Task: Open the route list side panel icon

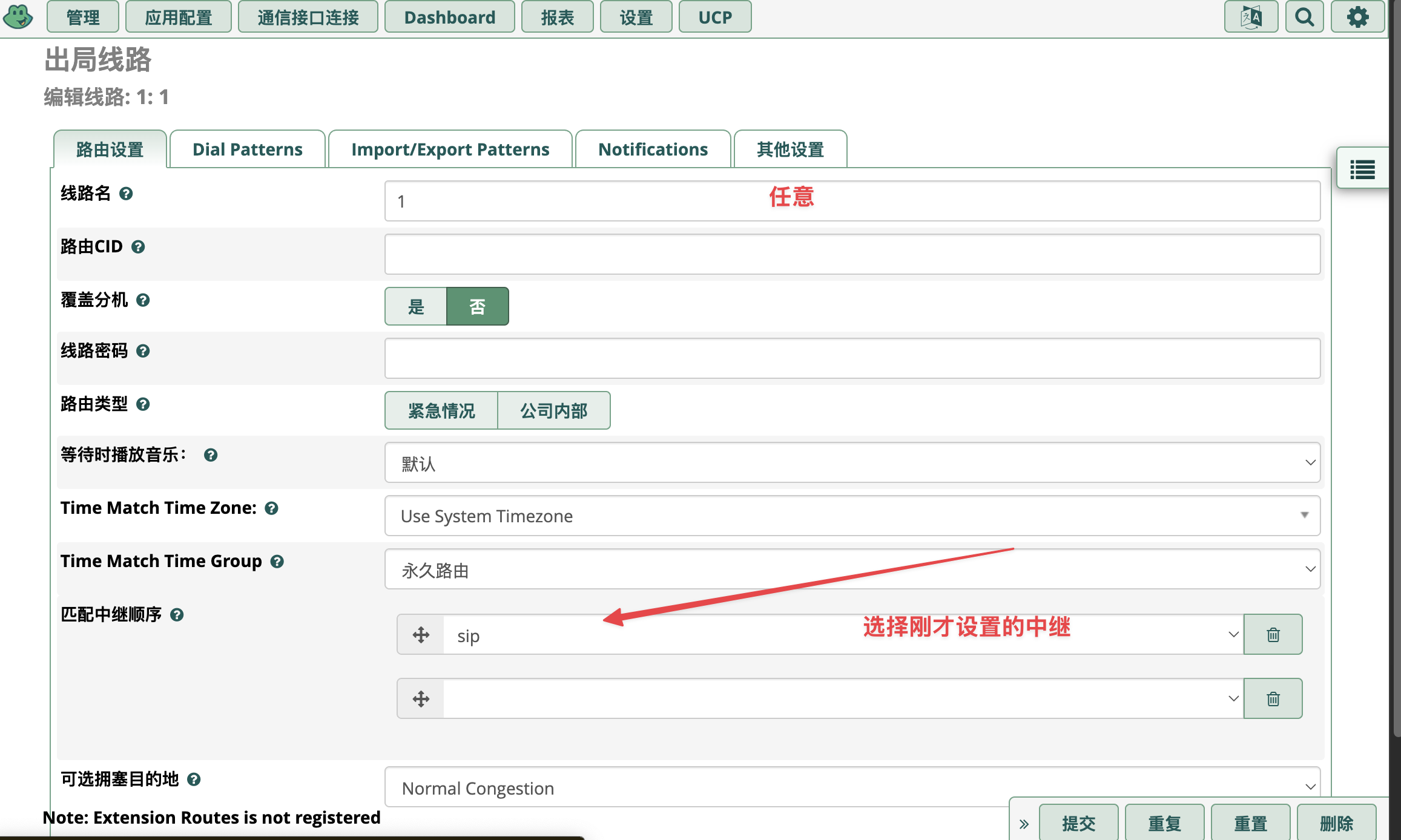Action: [1363, 169]
